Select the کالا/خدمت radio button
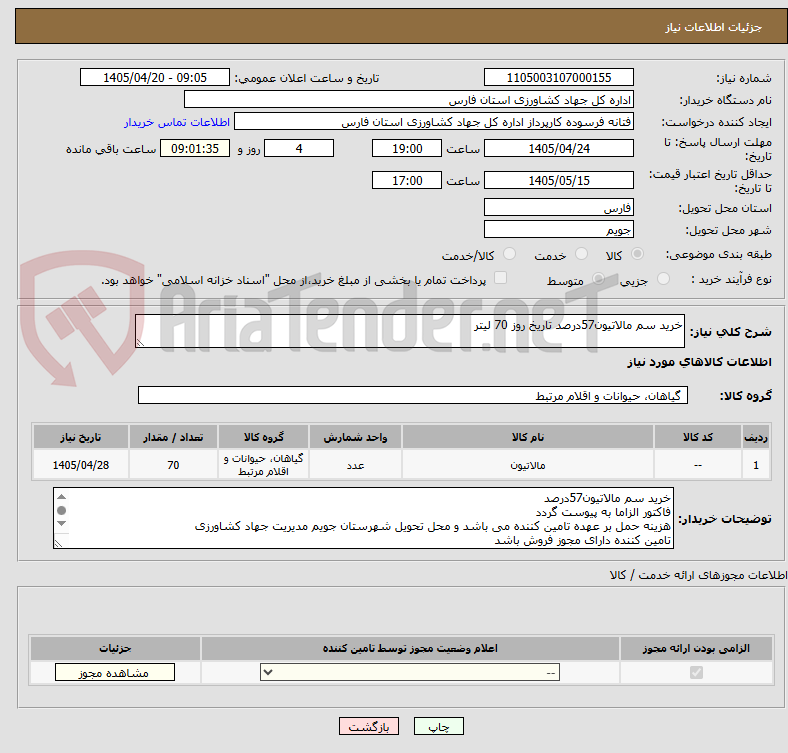Viewport: 788px width, 753px height. (x=510, y=254)
